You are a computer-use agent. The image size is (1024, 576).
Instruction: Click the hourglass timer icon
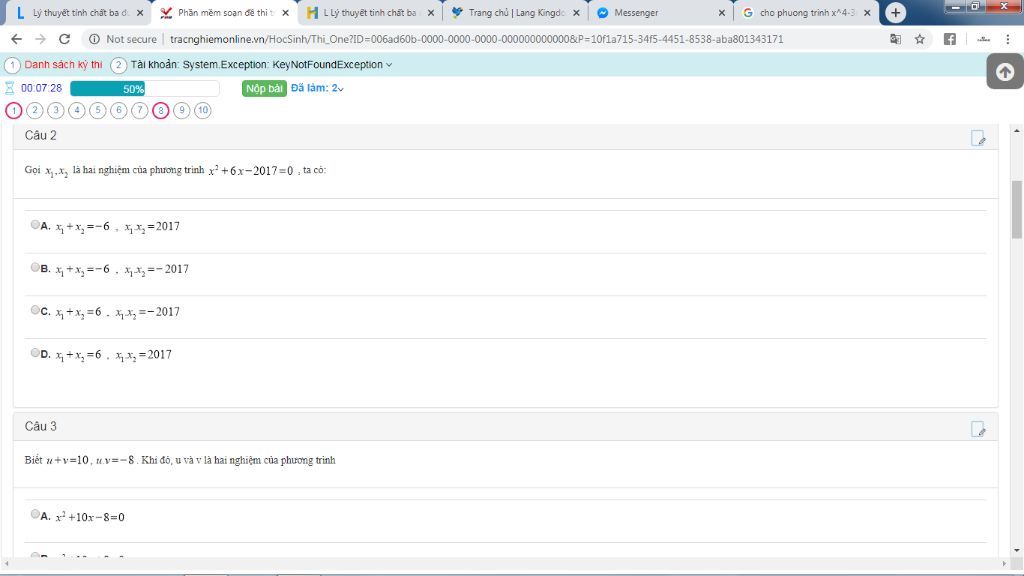[9, 88]
